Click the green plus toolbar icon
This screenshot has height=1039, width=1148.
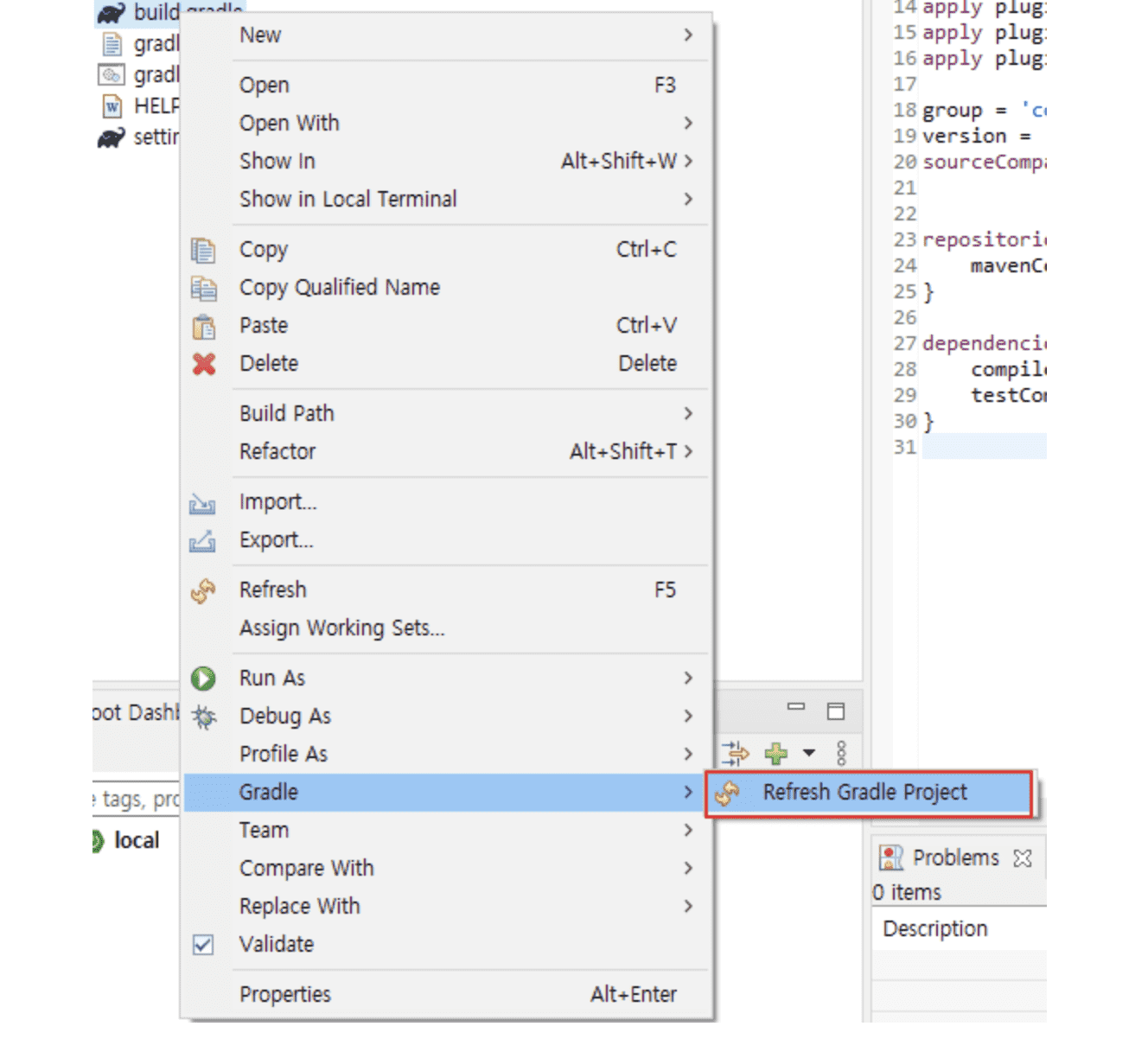pos(775,754)
